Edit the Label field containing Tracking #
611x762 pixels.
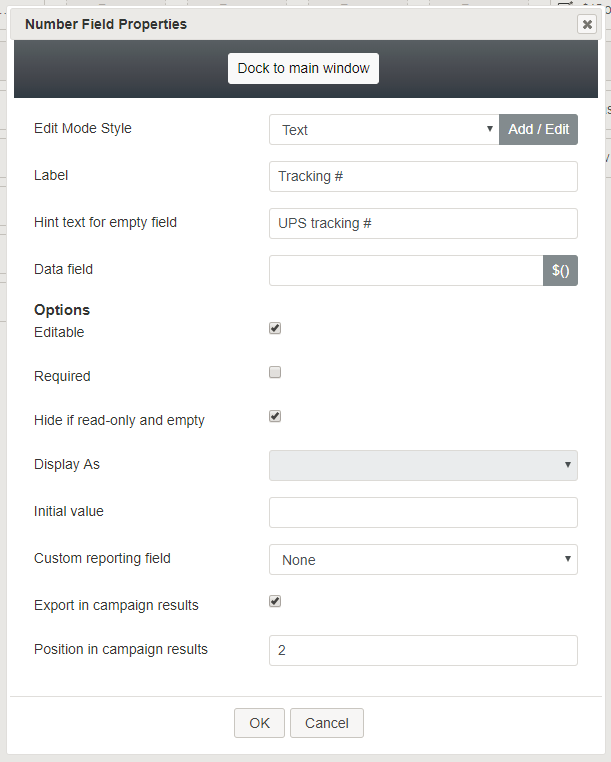click(423, 176)
